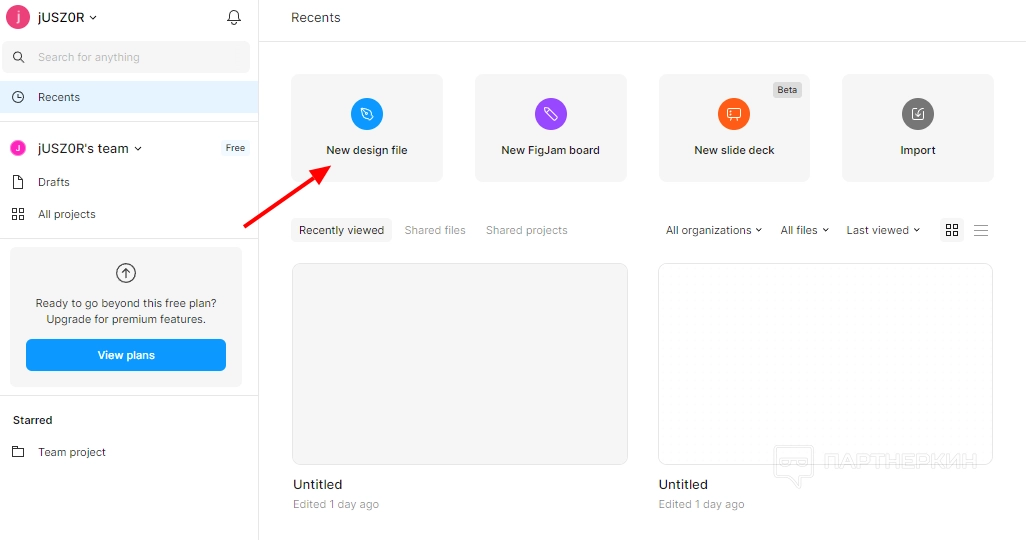This screenshot has width=1028, height=540.
Task: Expand the jUSZ0R account dropdown
Action: pyautogui.click(x=68, y=18)
